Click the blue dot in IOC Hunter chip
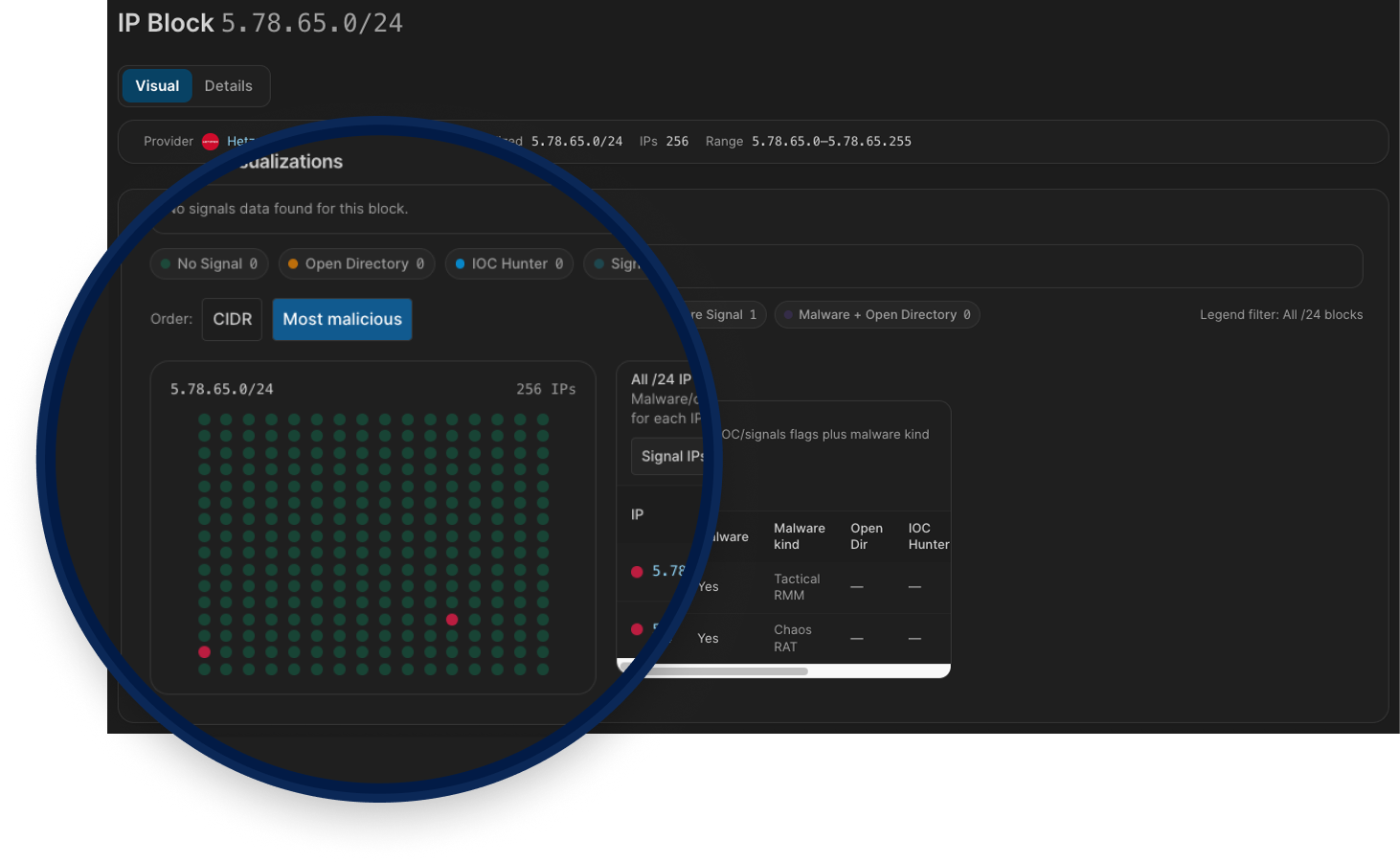The image size is (1400, 863). tap(461, 264)
